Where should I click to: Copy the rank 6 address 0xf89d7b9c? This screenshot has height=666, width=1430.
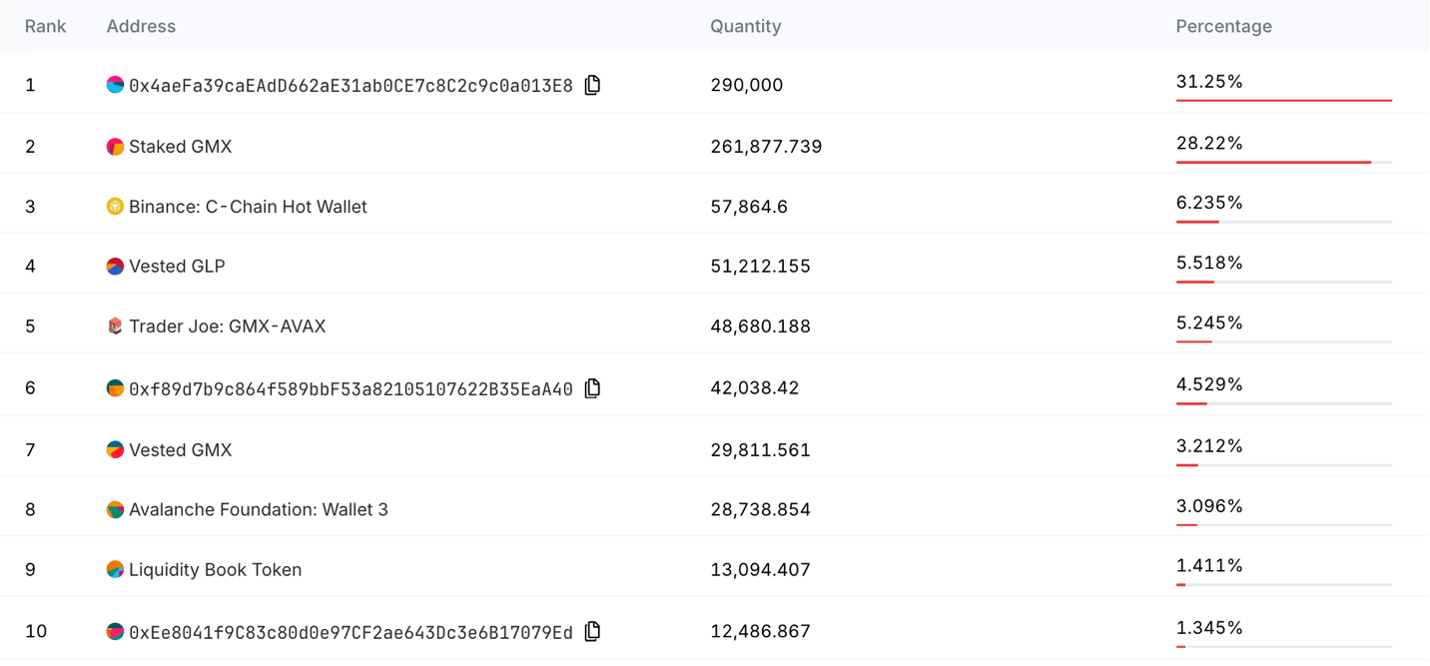(592, 388)
